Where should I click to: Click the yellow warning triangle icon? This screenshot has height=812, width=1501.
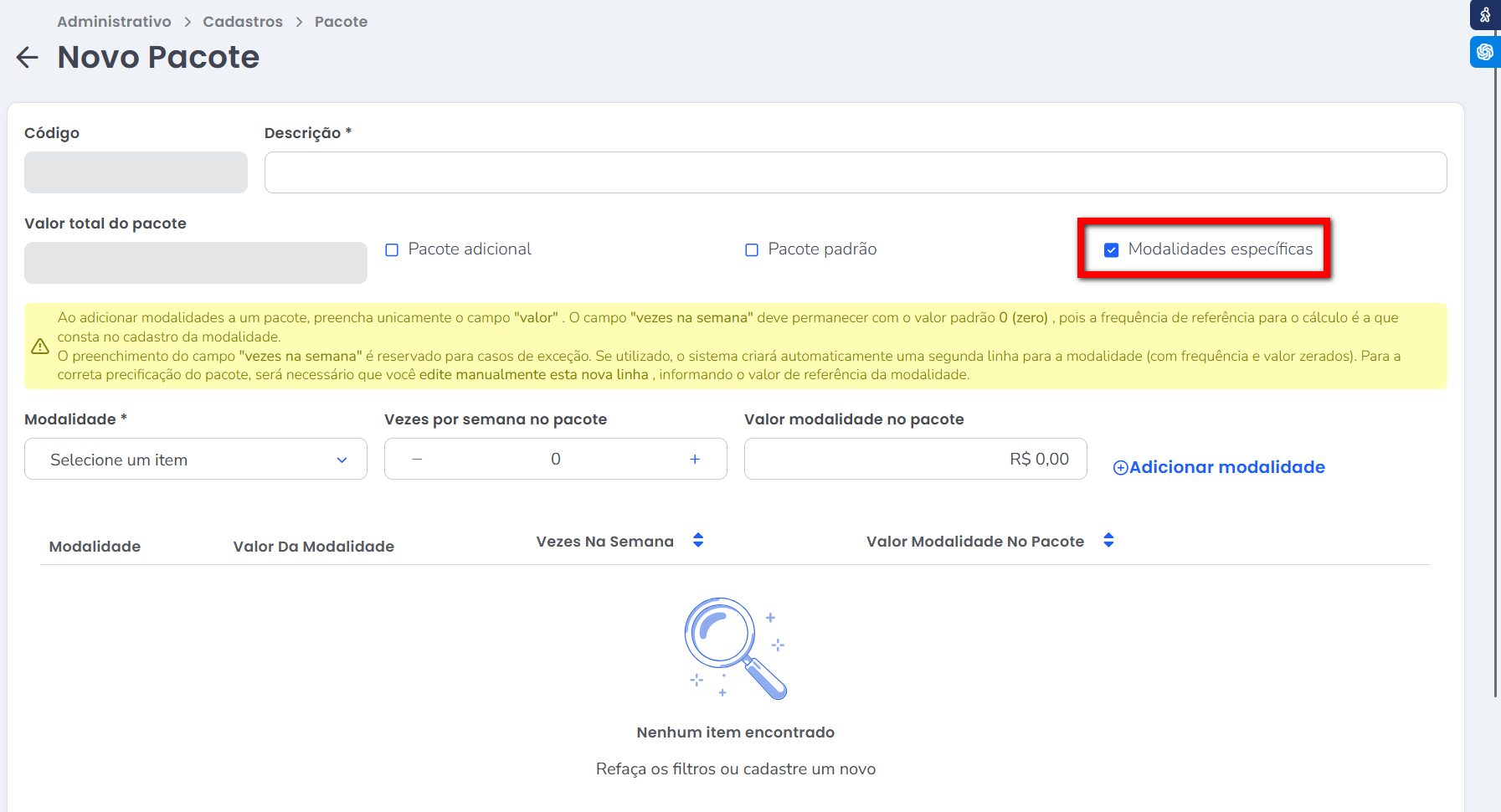(x=39, y=347)
